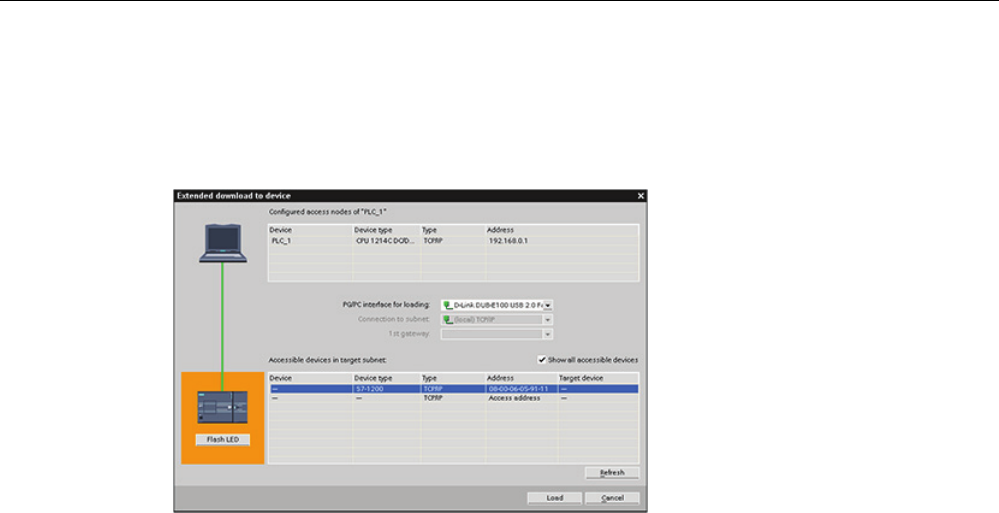Click the Flash LED button
This screenshot has width=999, height=513.
222,440
